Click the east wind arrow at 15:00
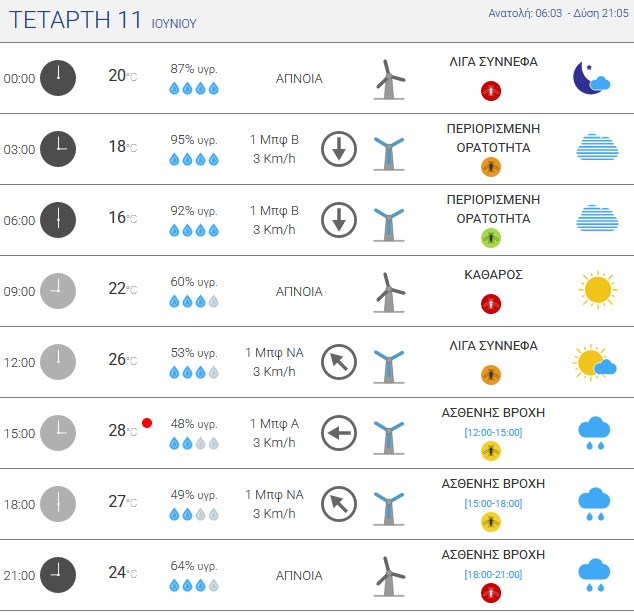634x615 pixels. click(339, 433)
